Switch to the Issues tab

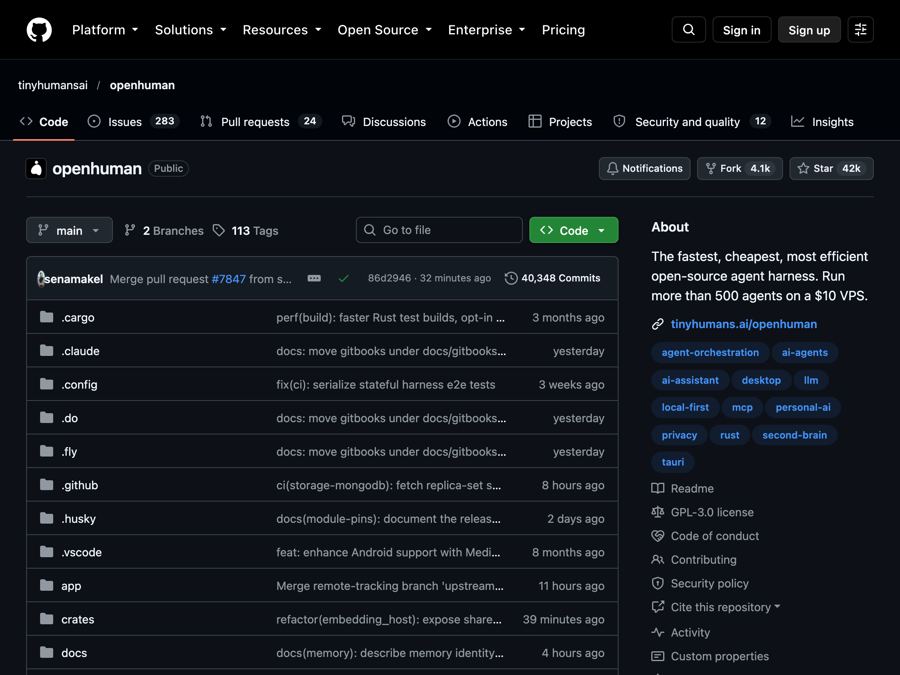tap(133, 122)
